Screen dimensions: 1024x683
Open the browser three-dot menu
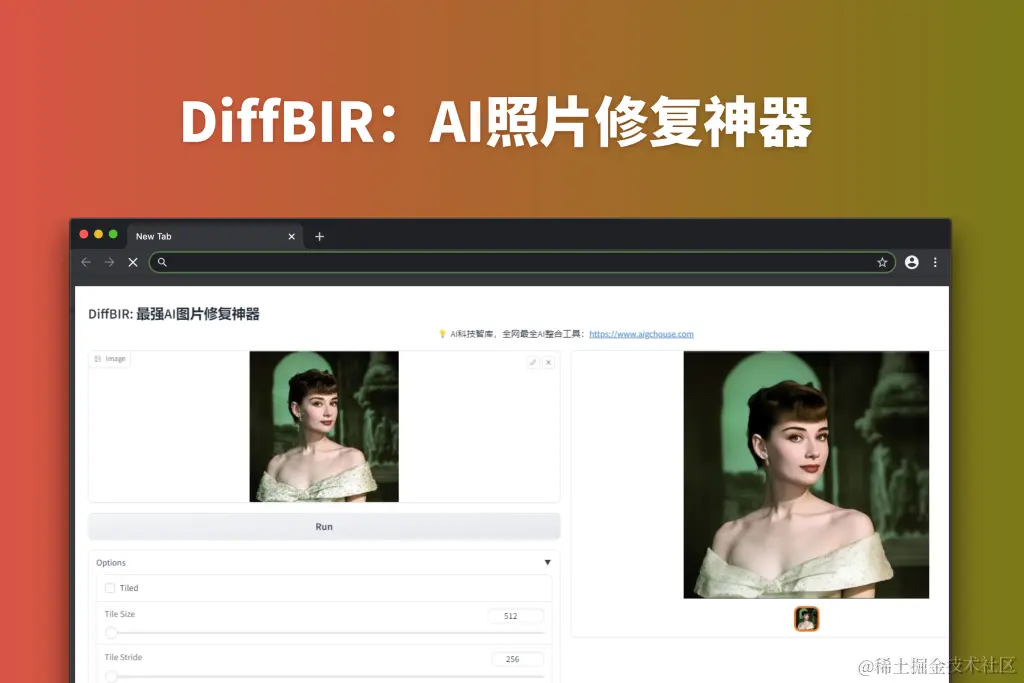(x=935, y=262)
